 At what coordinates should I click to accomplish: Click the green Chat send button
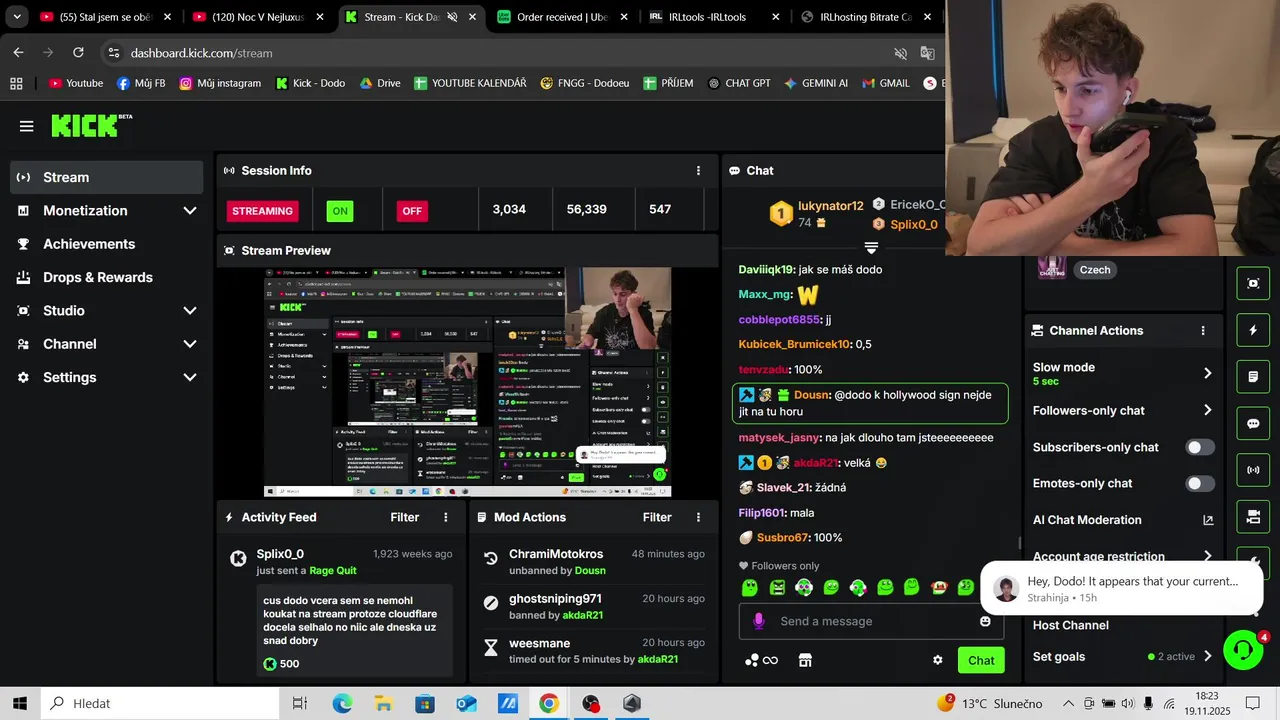point(981,660)
